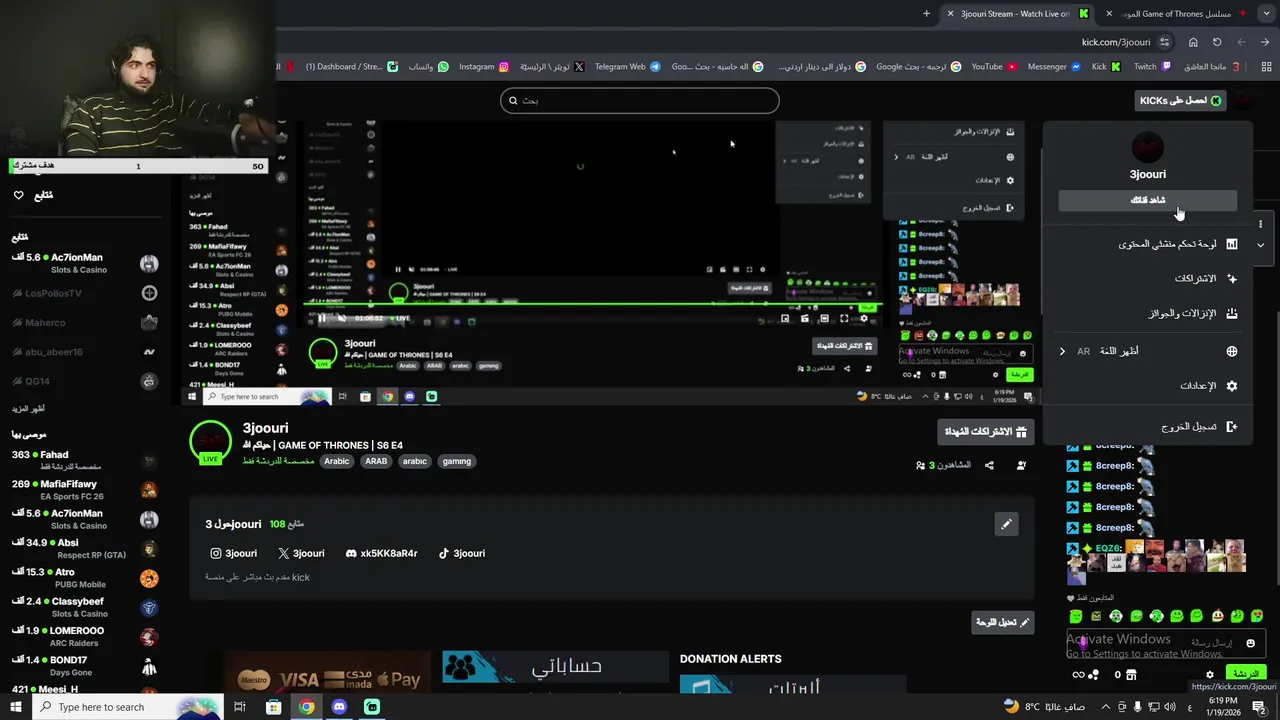Viewport: 1280px width, 720px height.
Task: Click the channel points icon in chat
Action: (x=1093, y=675)
